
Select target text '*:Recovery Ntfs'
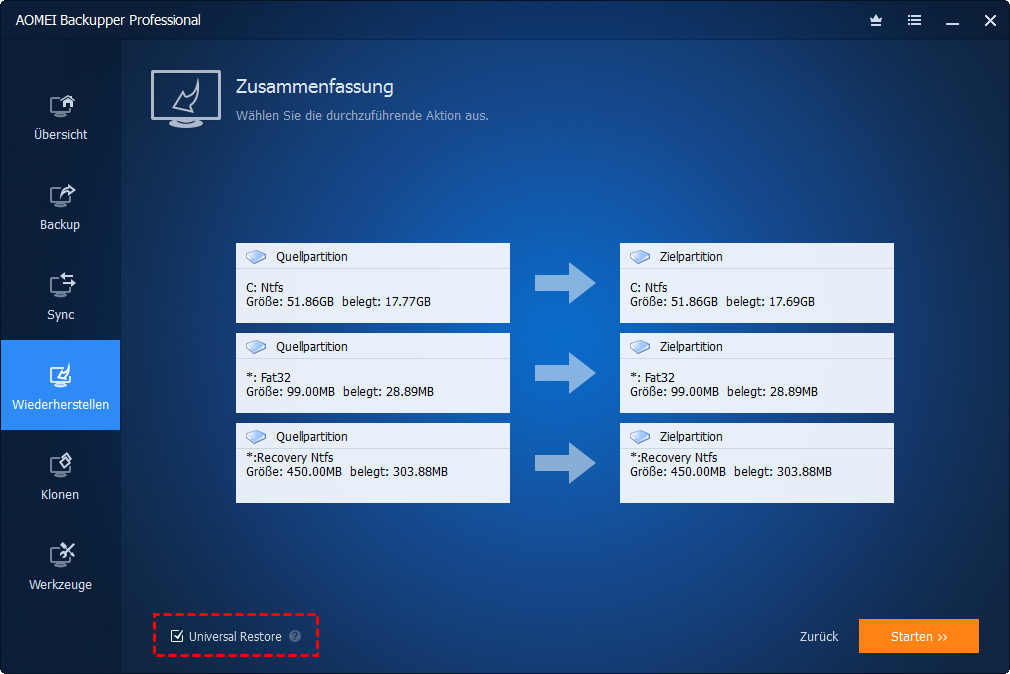[674, 457]
